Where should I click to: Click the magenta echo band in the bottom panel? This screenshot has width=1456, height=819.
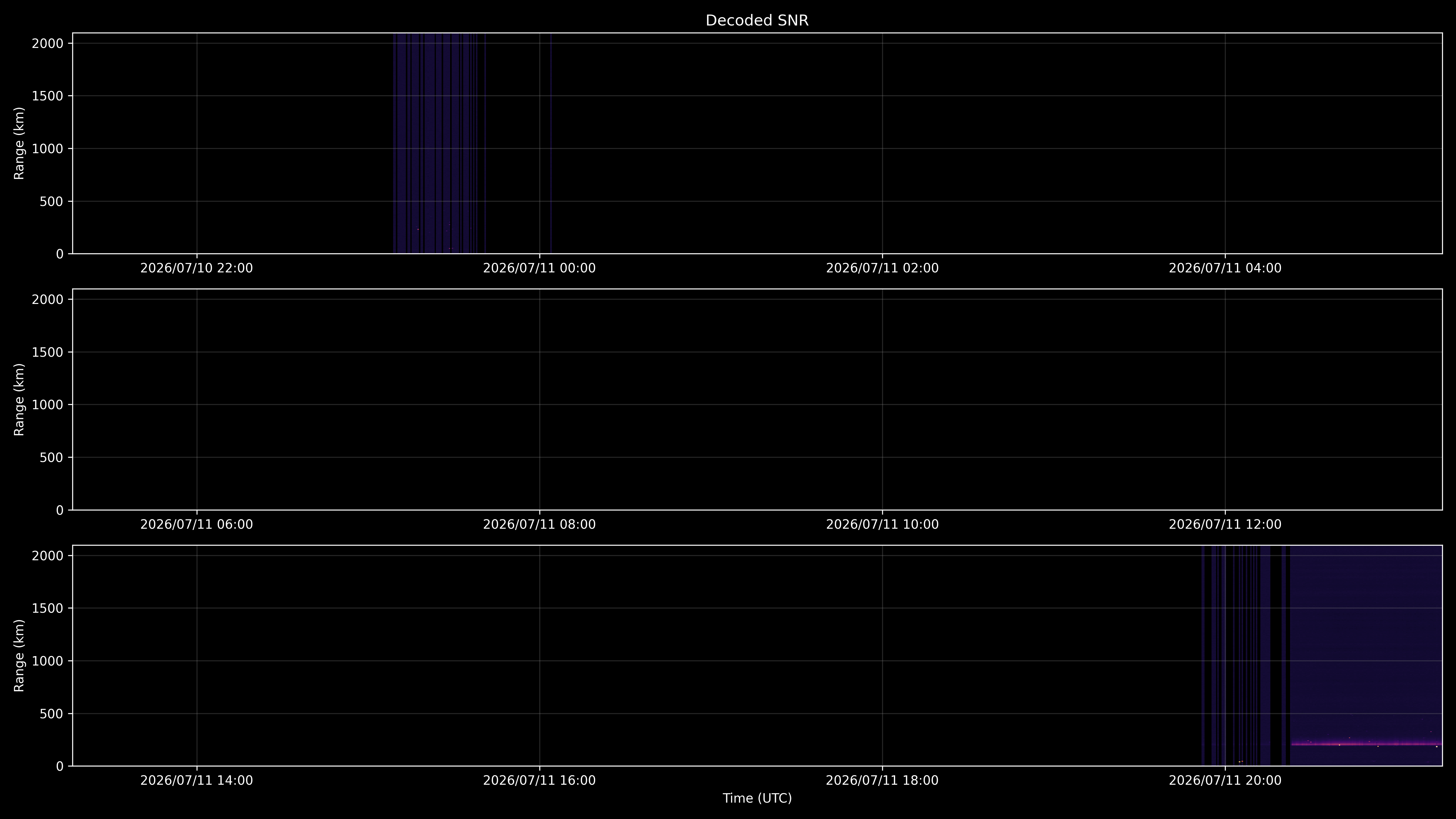click(x=1366, y=744)
